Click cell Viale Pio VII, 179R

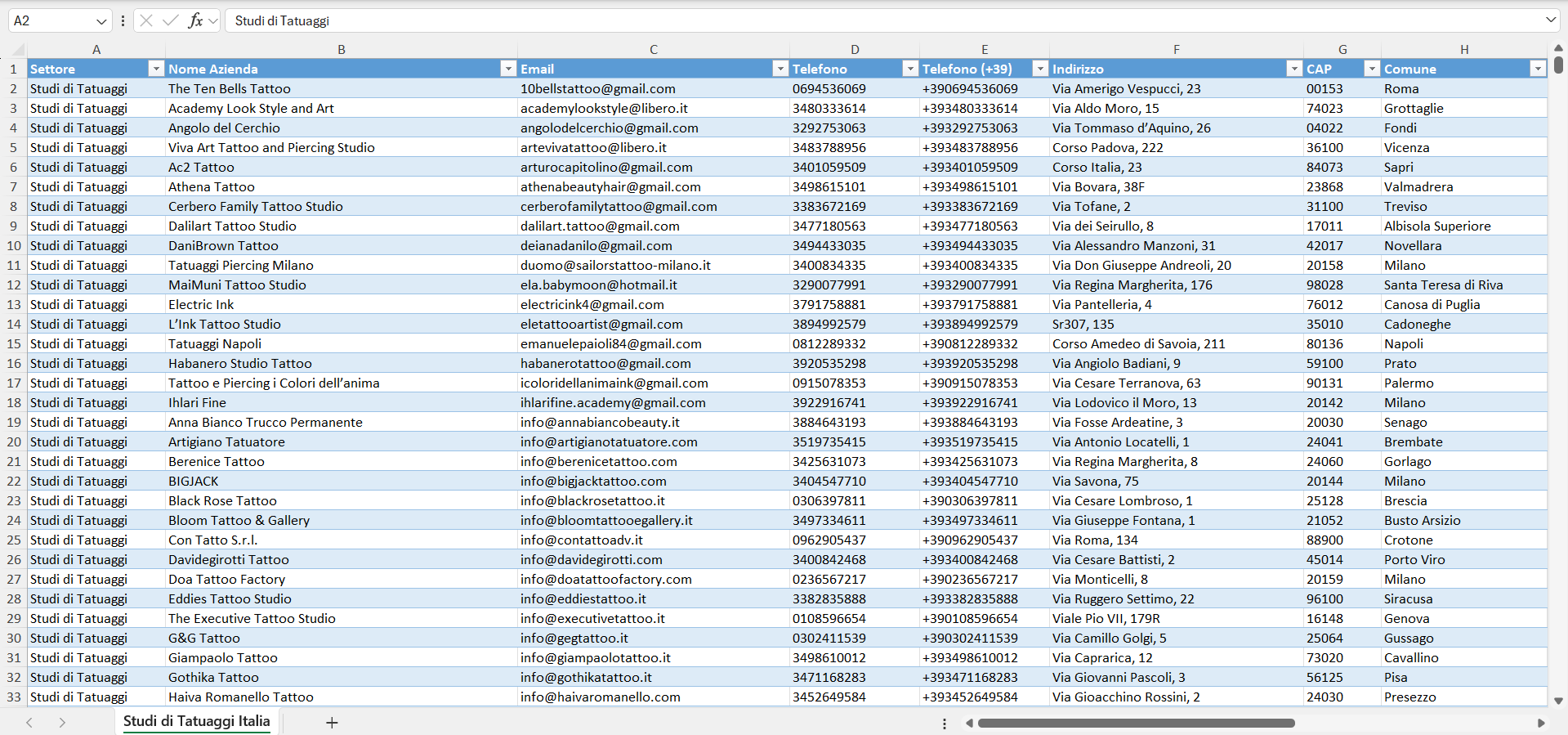point(1177,618)
